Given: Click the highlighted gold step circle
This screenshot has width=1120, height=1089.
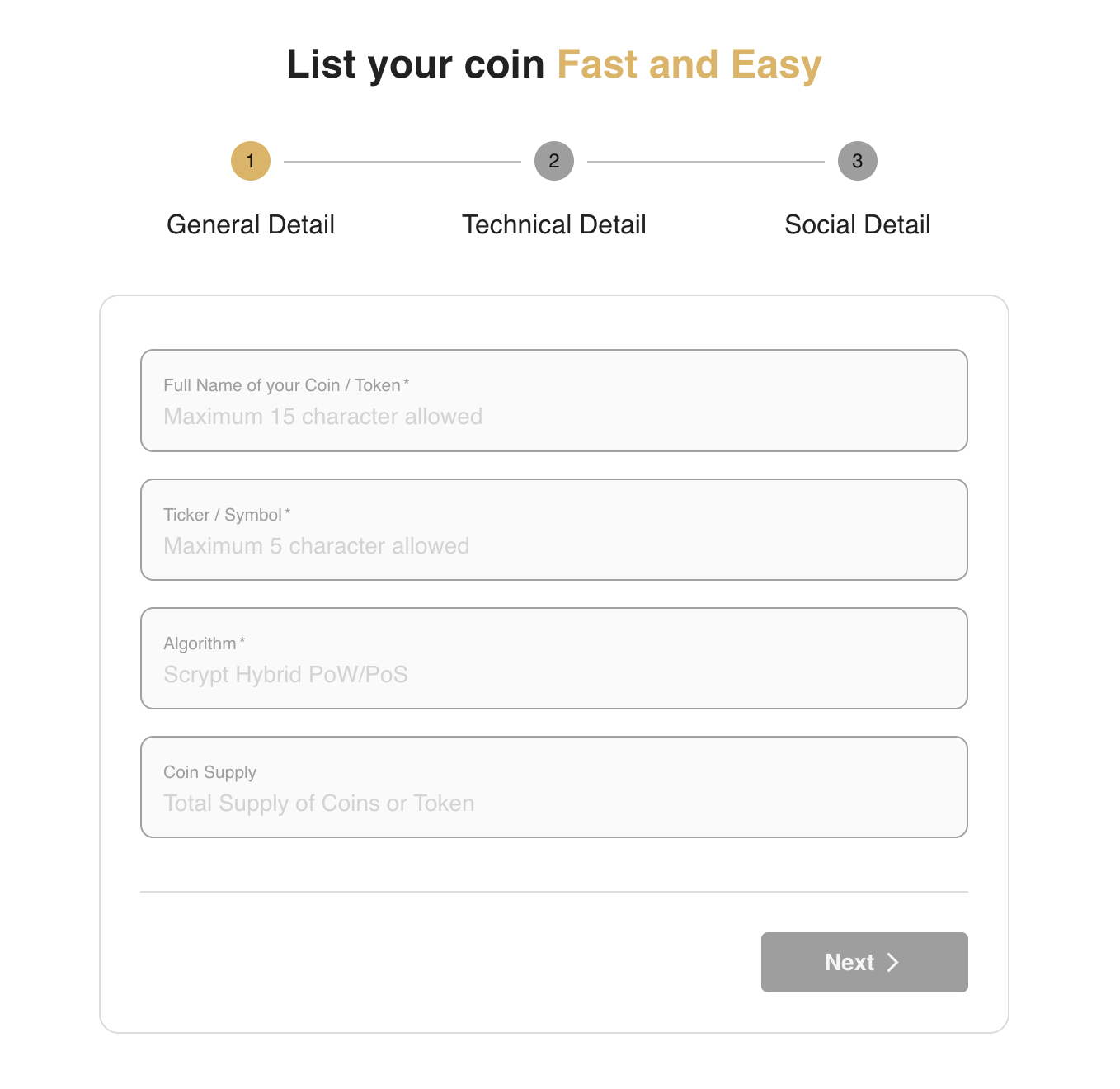Looking at the screenshot, I should [x=250, y=161].
